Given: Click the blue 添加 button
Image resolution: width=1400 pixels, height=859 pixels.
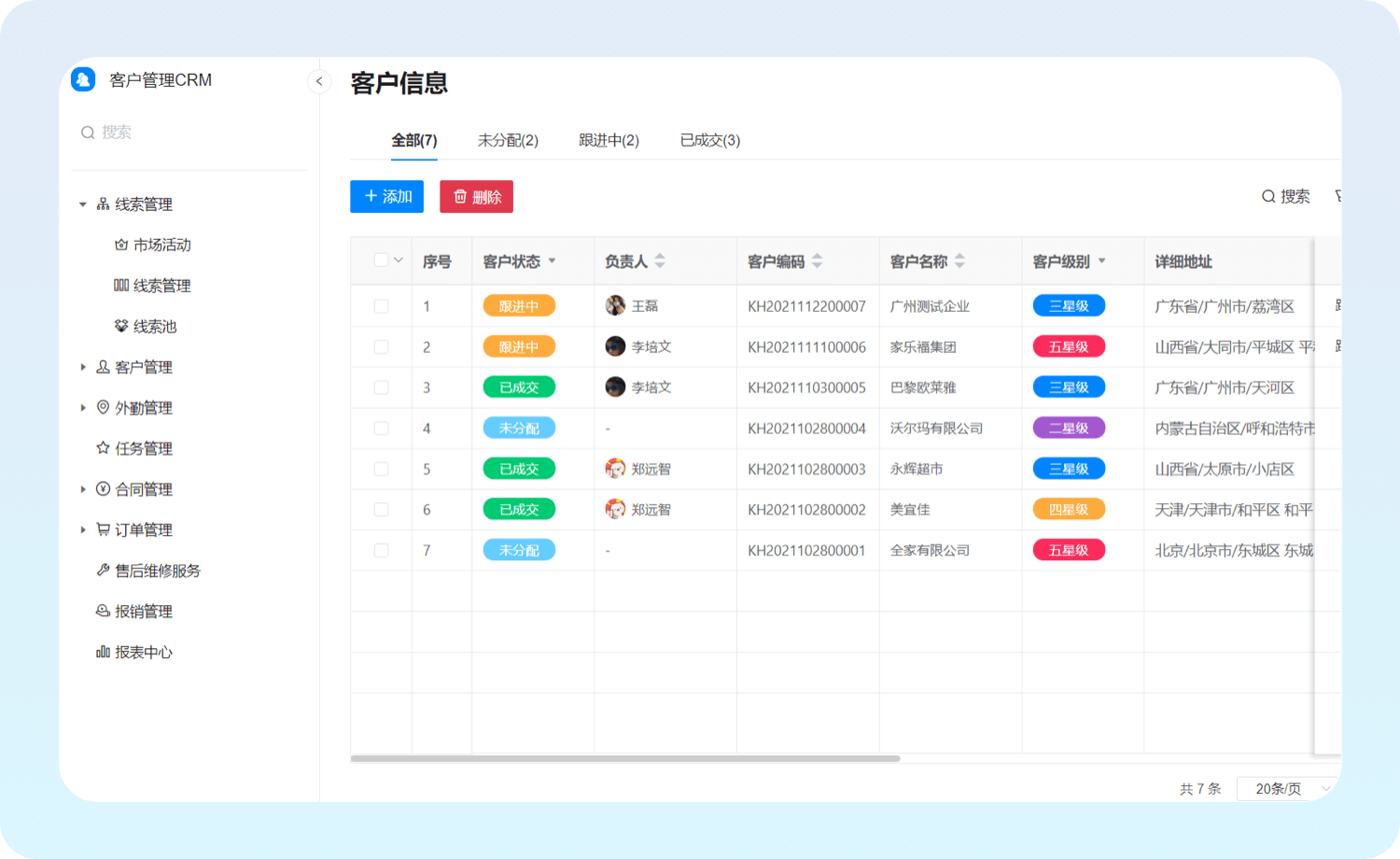Looking at the screenshot, I should [x=387, y=196].
